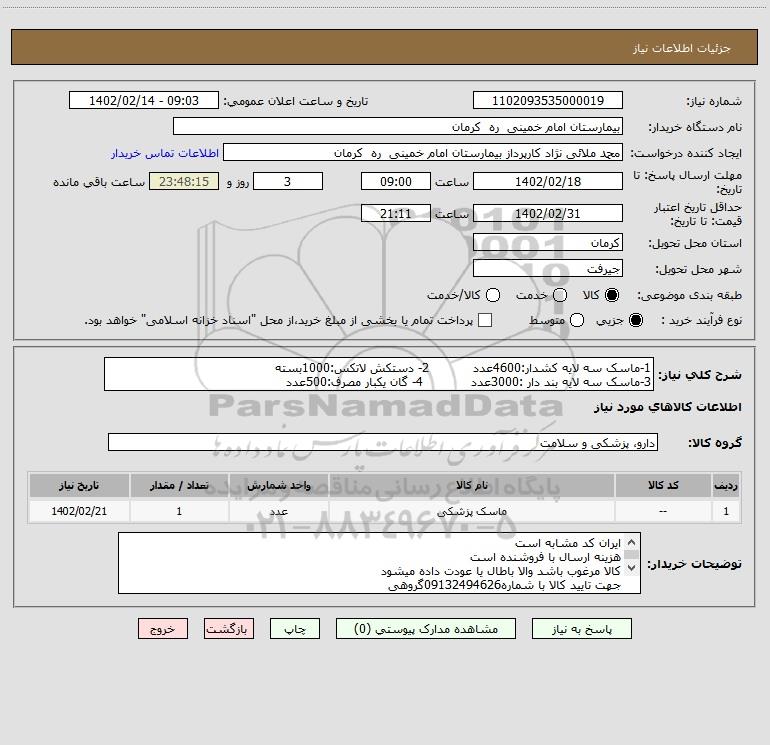770x745 pixels.
Task: Click the ایران کد مشابه است note line
Action: tap(568, 543)
